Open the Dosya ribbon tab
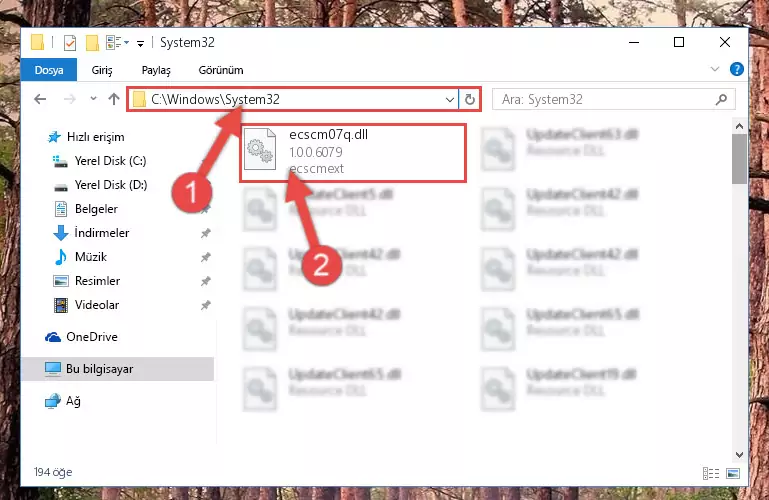The height and width of the screenshot is (500, 769). click(x=49, y=70)
